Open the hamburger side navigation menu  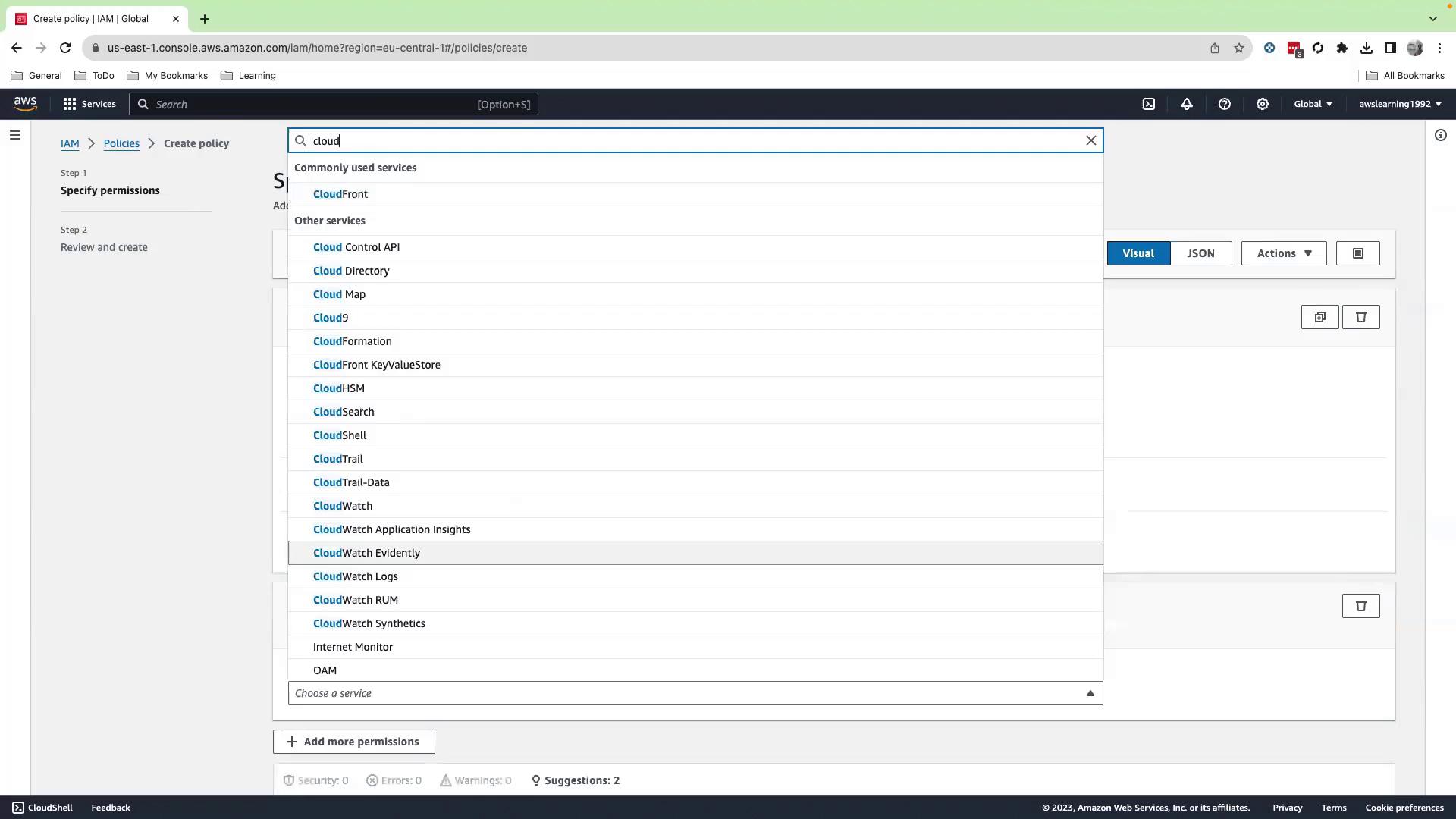click(15, 136)
